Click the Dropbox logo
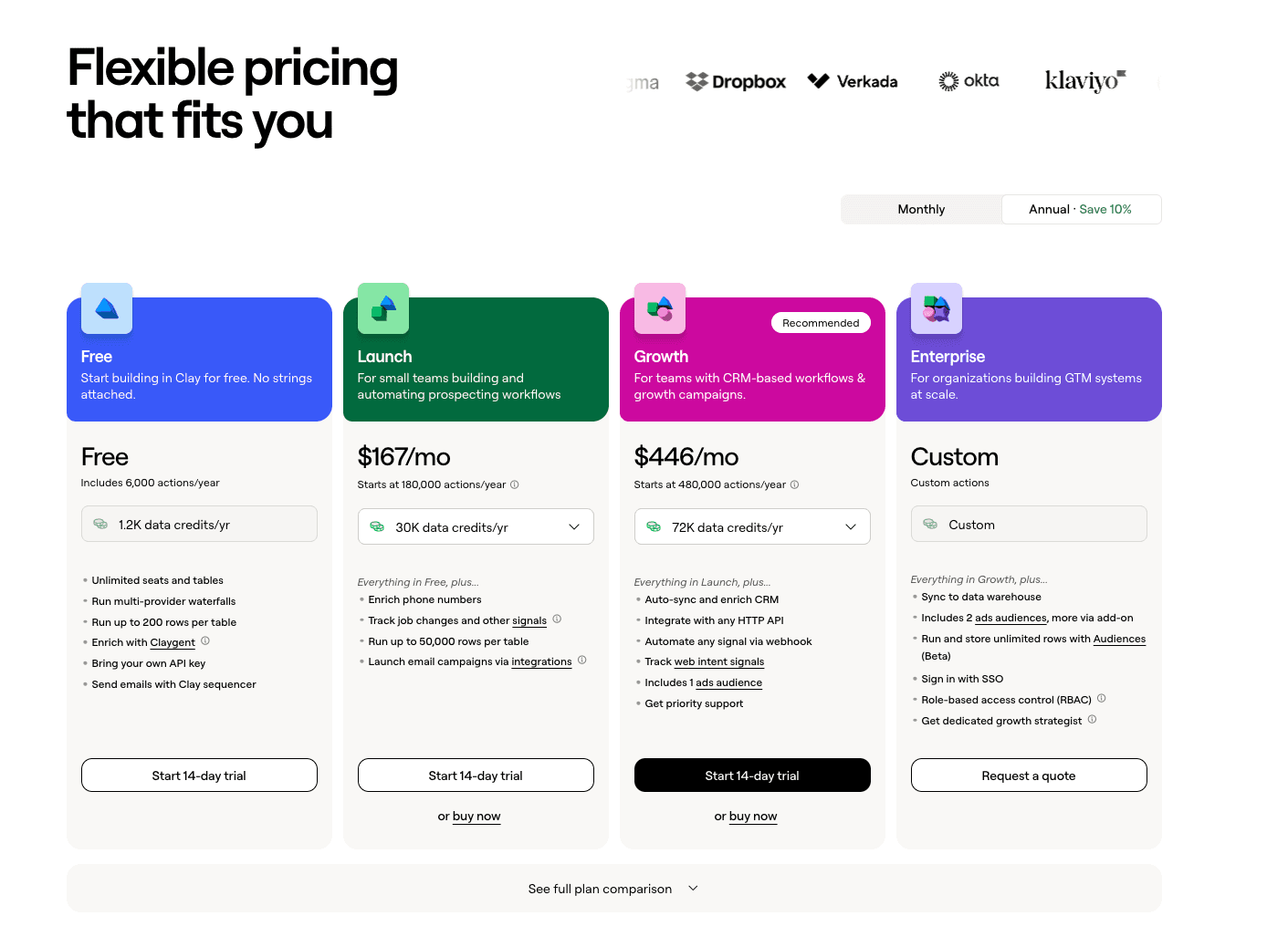Screen dimensions: 1288x937 coord(736,82)
